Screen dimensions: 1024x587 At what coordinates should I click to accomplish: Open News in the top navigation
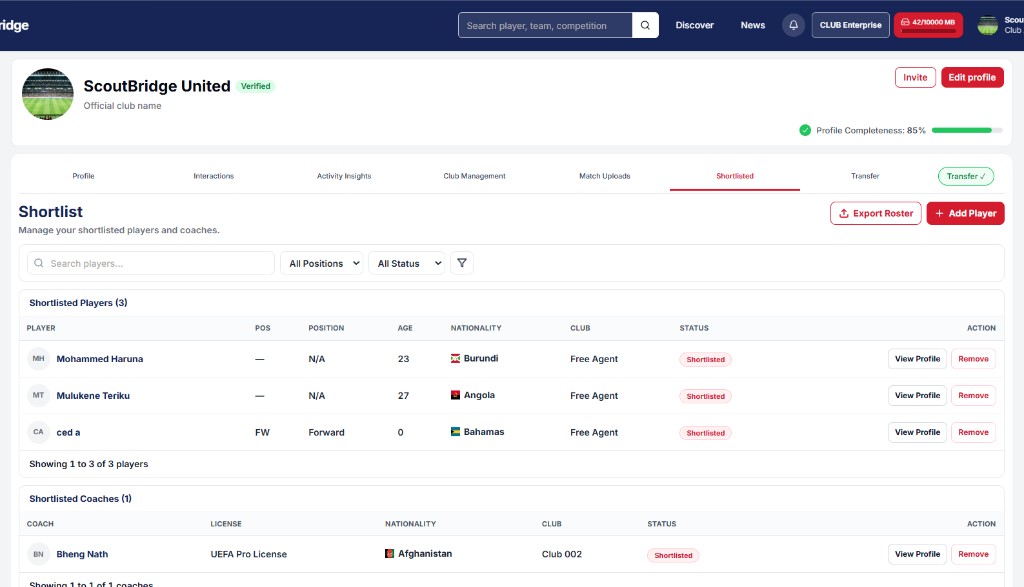(x=752, y=25)
